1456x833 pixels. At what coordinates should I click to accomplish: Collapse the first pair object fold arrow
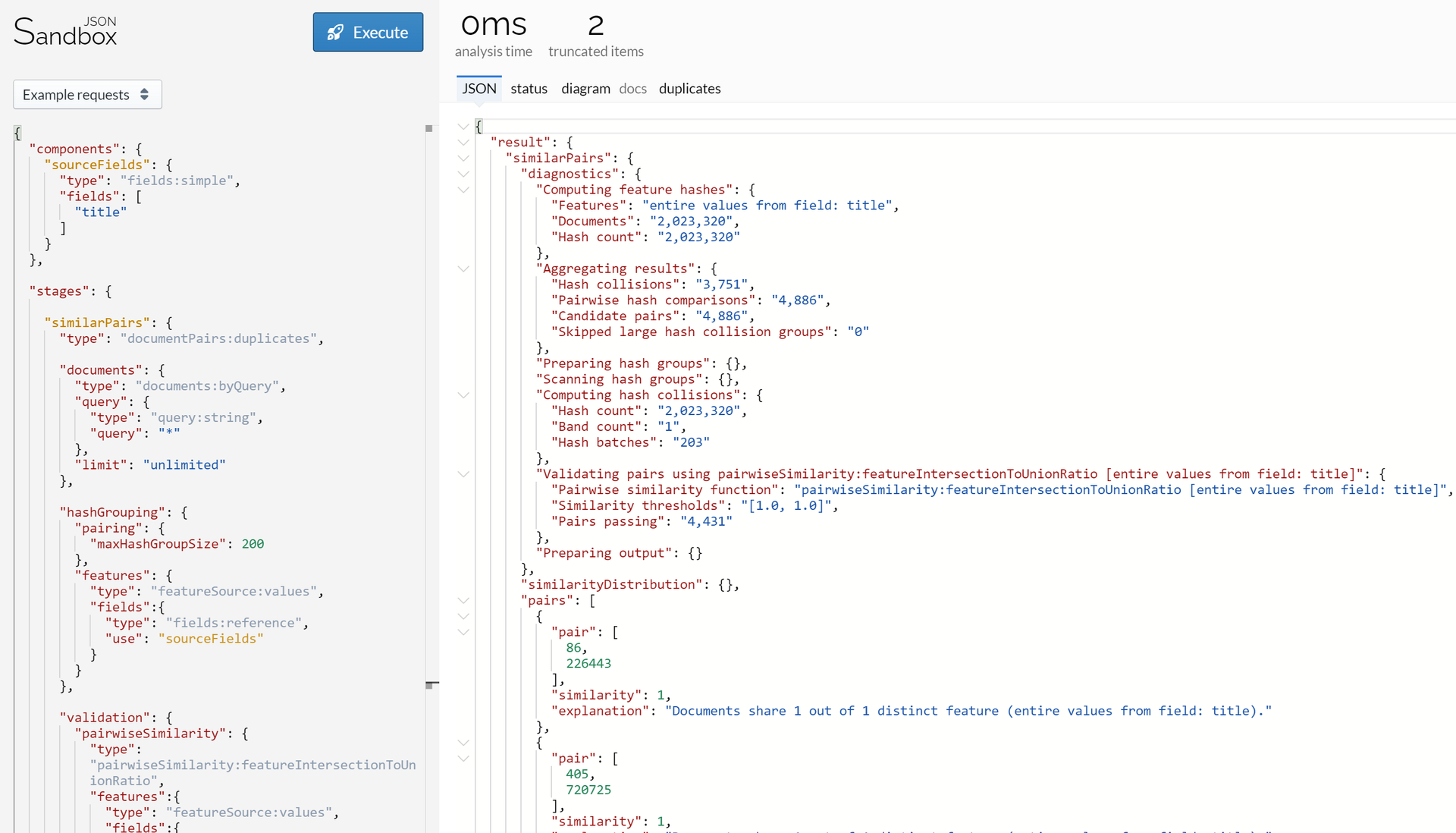point(463,616)
